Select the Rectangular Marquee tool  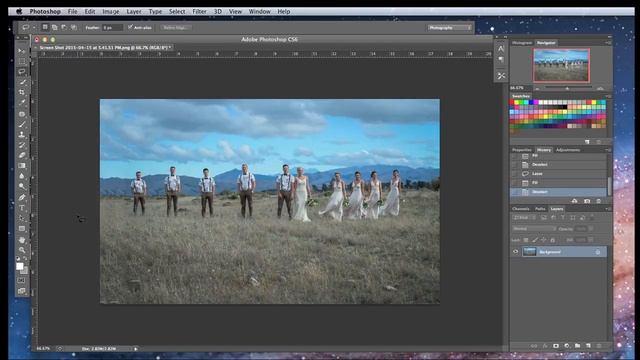coord(22,61)
